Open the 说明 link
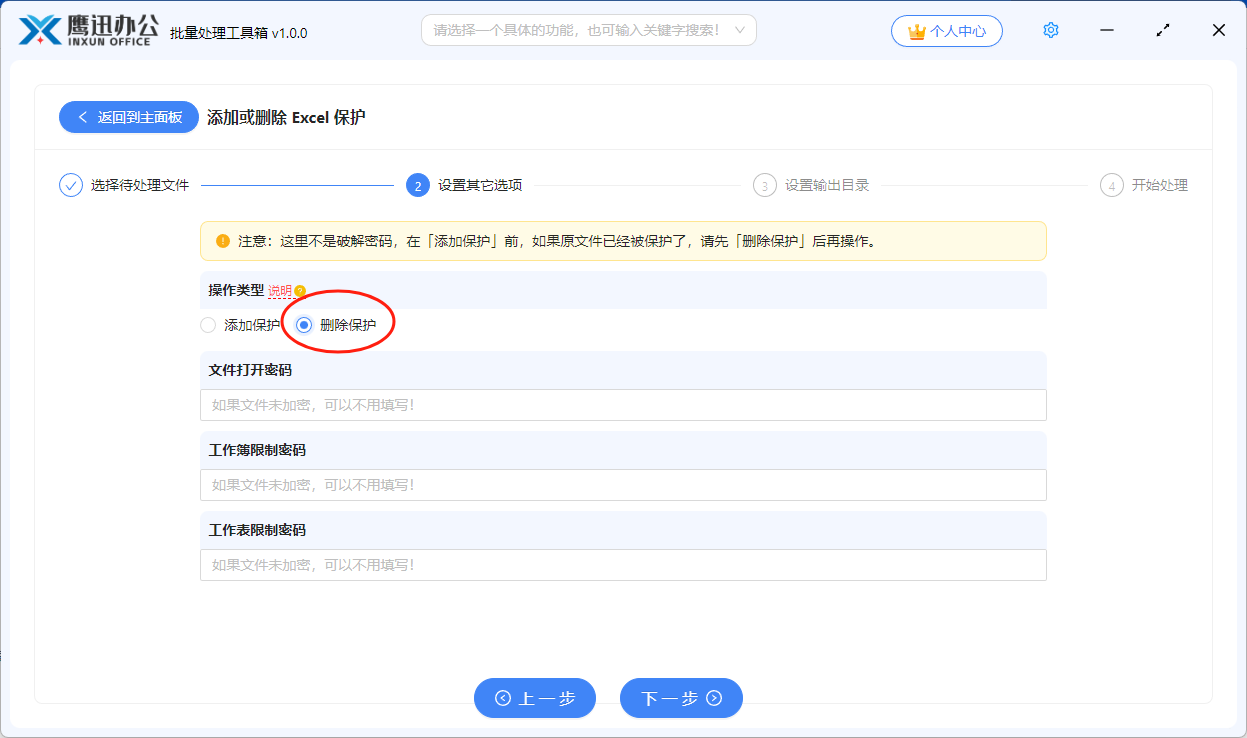Viewport: 1247px width, 738px height. click(280, 289)
